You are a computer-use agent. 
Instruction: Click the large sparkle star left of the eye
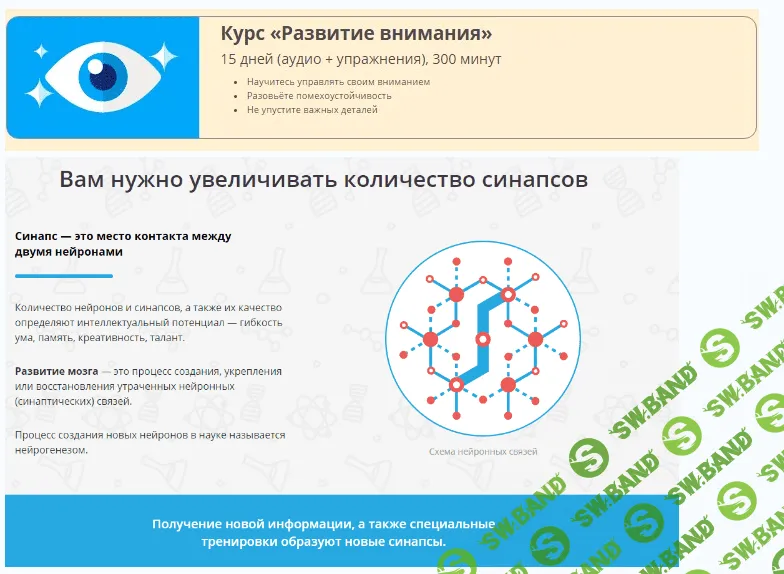point(39,93)
